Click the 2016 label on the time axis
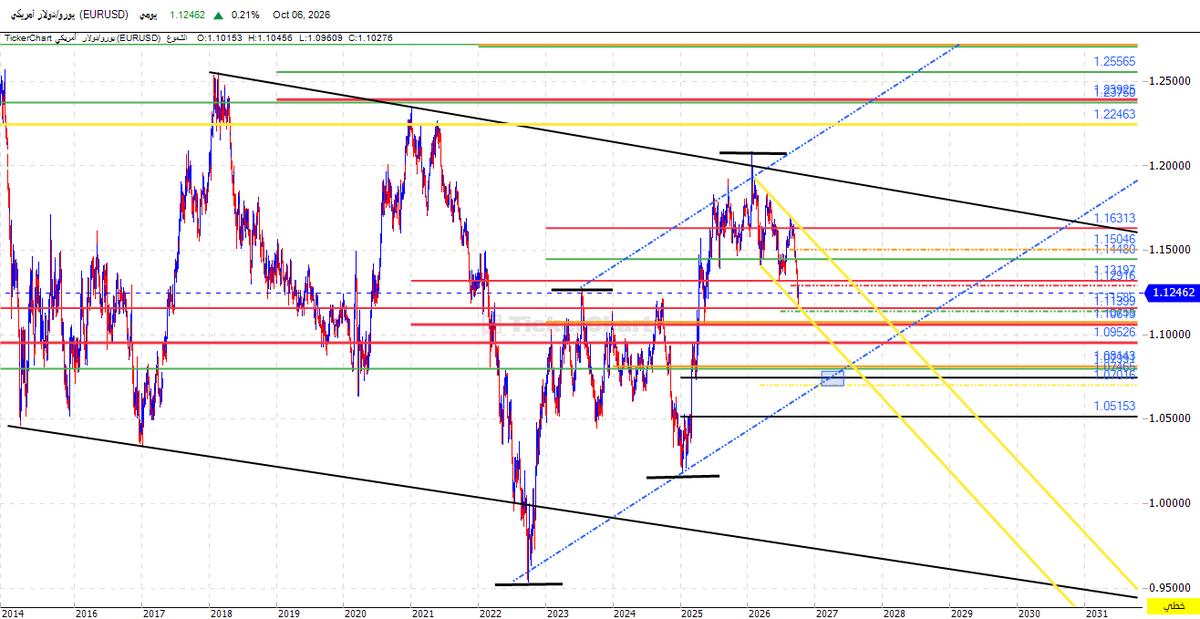The height and width of the screenshot is (619, 1200). 86,612
